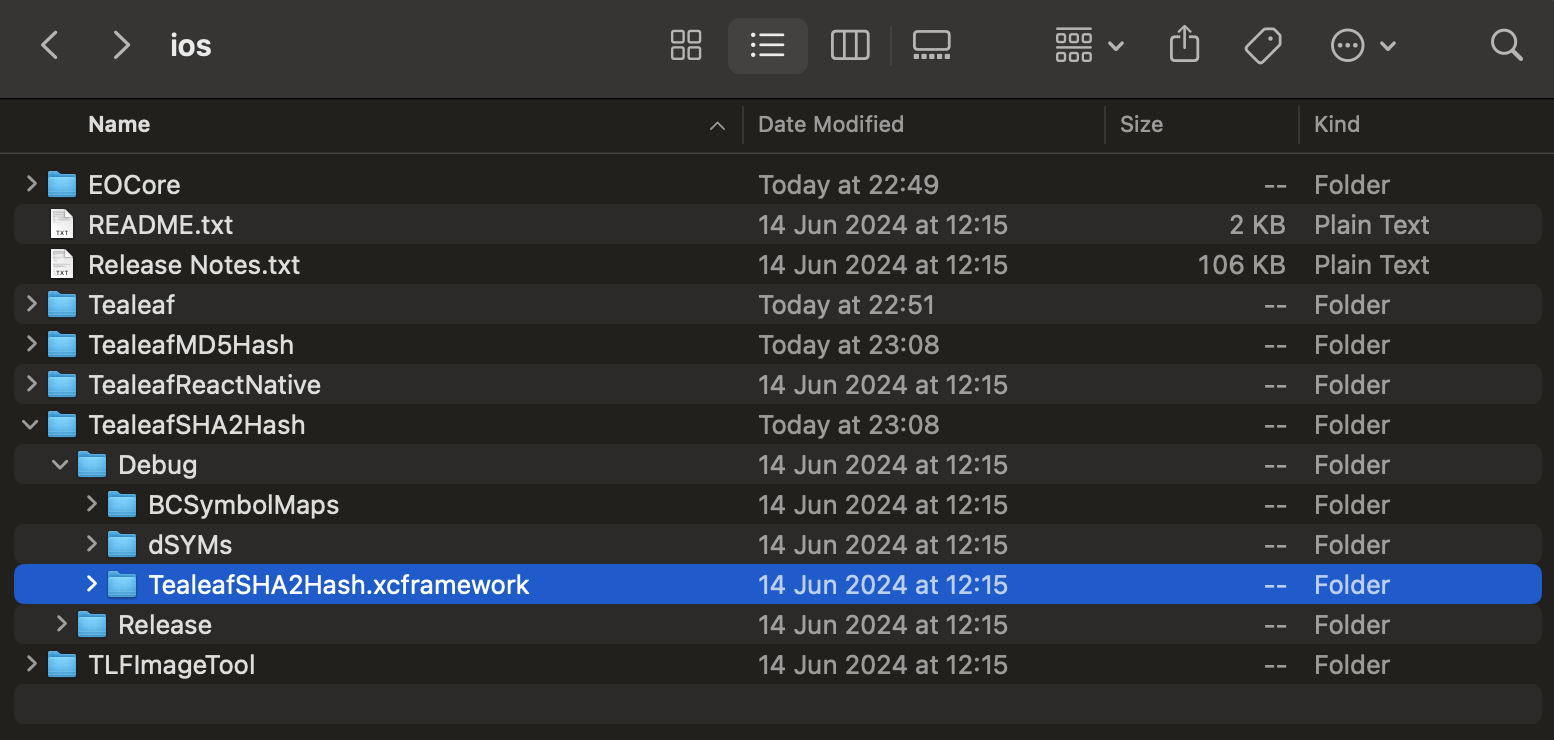1554x740 pixels.
Task: Go forward with the right arrow
Action: [x=121, y=45]
